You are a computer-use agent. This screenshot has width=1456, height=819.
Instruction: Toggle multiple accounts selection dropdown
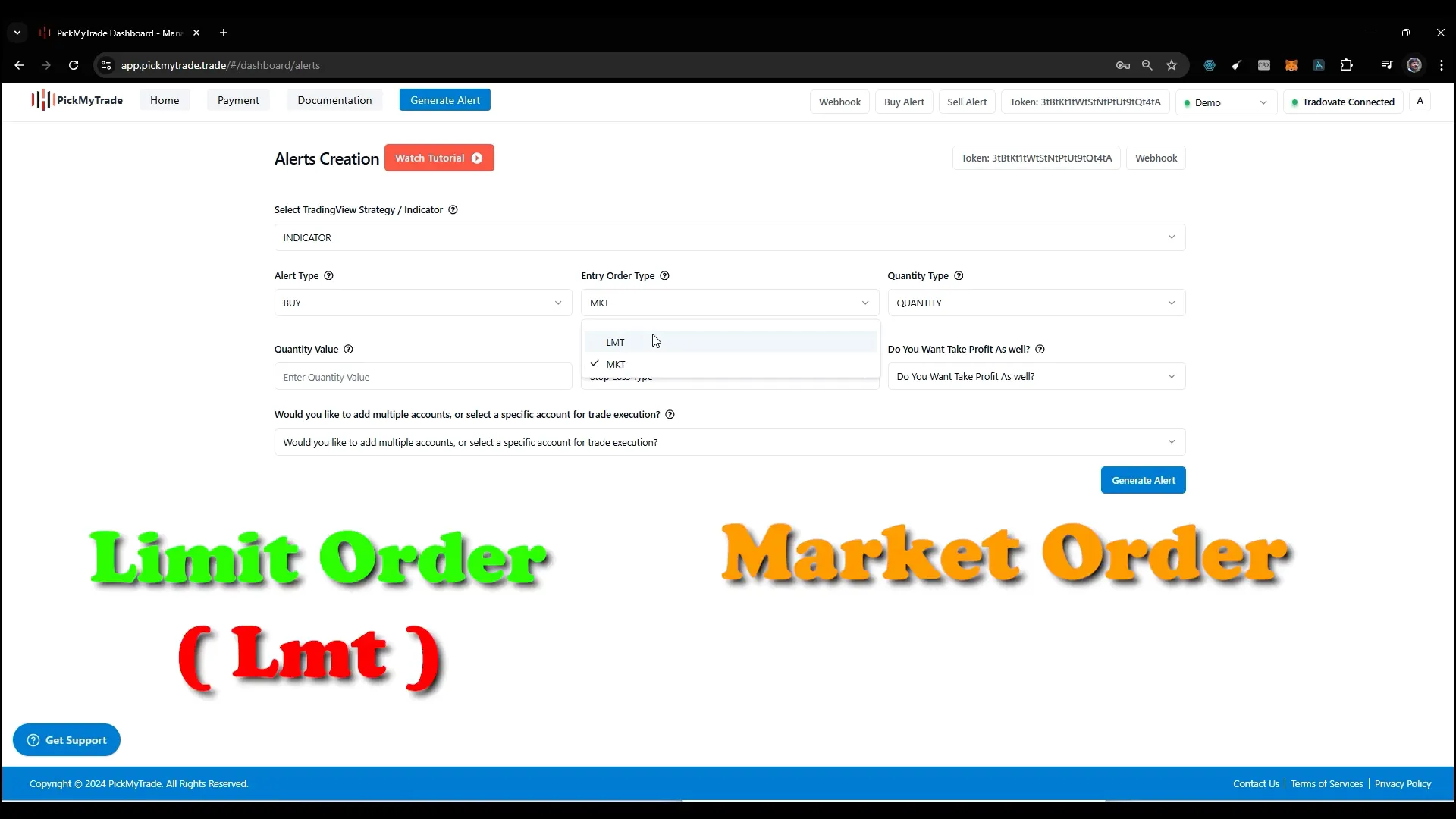coord(728,442)
